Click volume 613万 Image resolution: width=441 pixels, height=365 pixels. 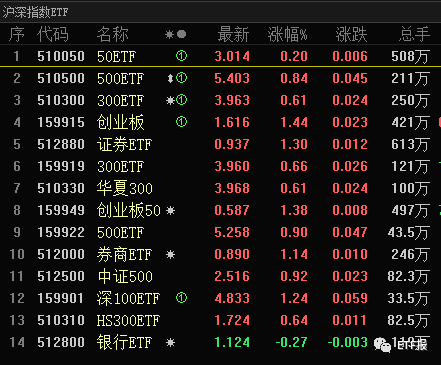(410, 145)
